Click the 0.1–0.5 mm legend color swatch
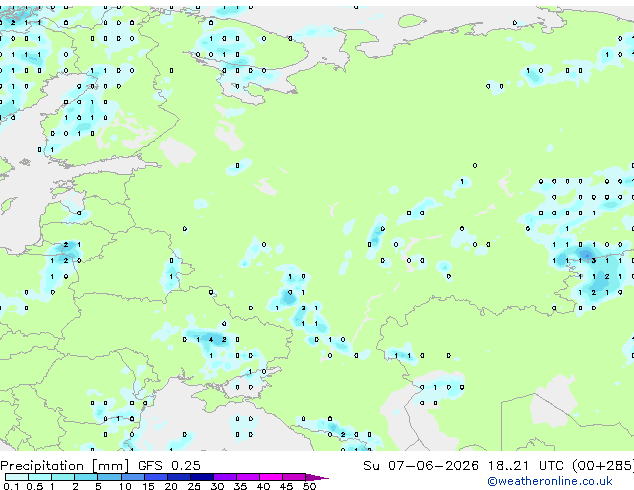 point(17,477)
